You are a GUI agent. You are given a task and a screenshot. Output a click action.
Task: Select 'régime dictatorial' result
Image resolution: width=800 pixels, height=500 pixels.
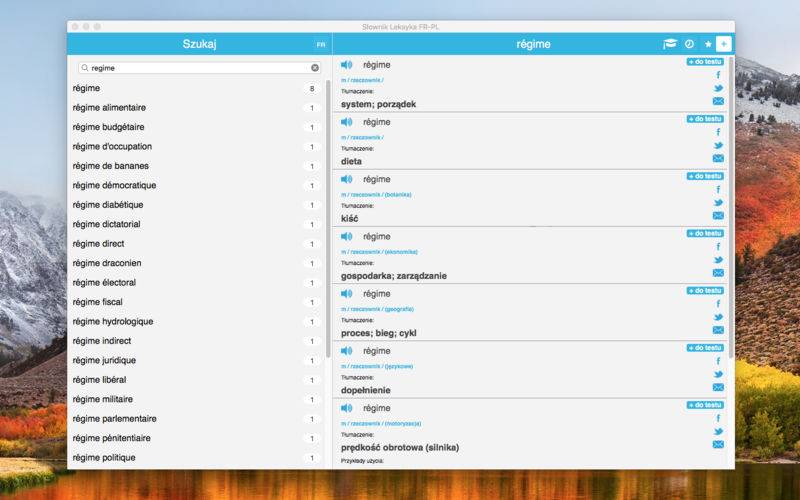196,224
